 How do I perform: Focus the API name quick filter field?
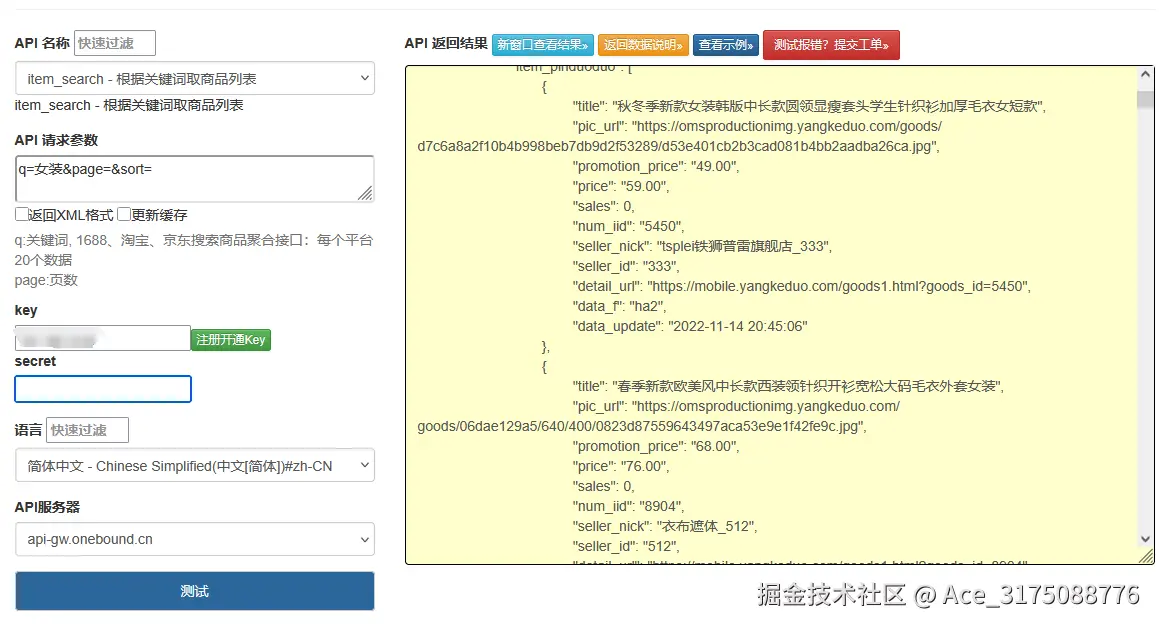[115, 43]
